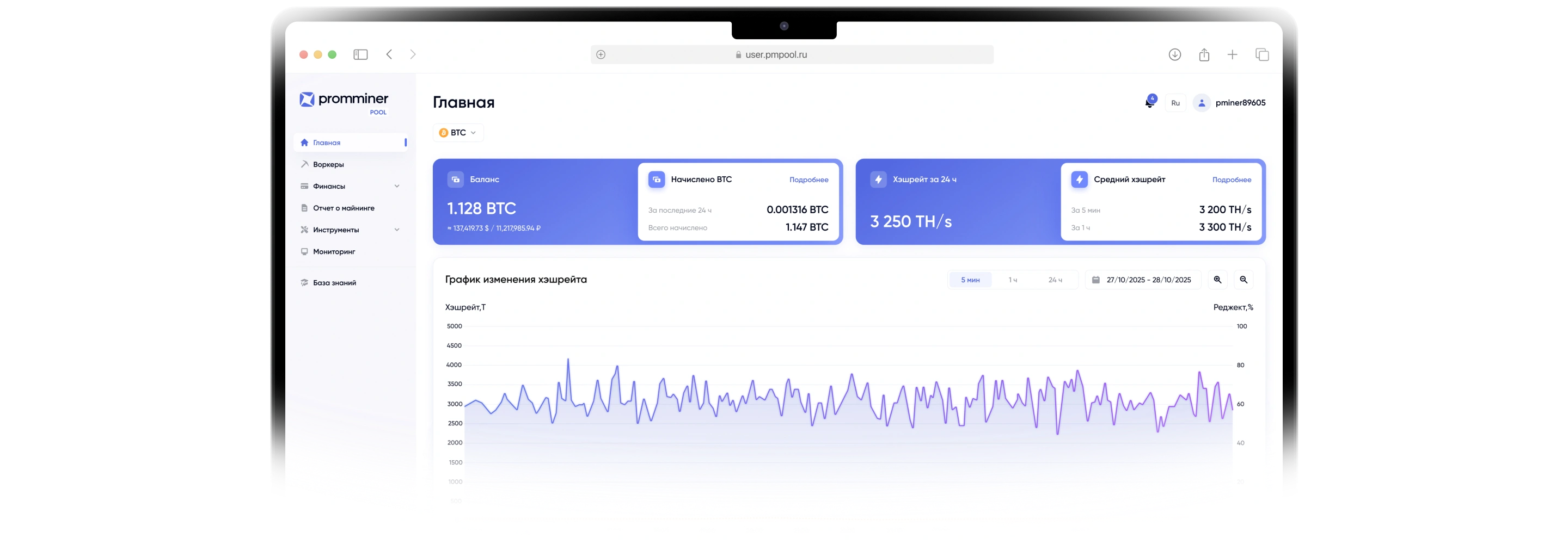Image resolution: width=1568 pixels, height=544 pixels.
Task: Click the browser share icon
Action: (x=1204, y=55)
